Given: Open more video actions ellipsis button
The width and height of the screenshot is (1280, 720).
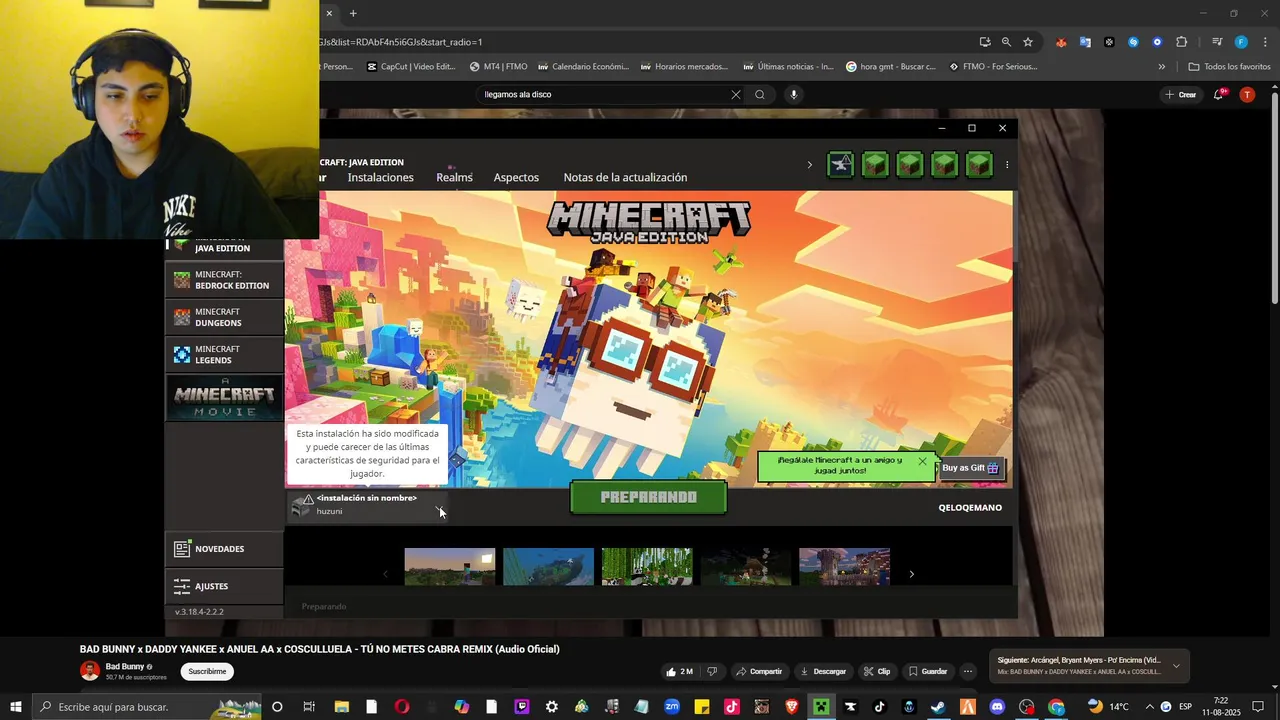Looking at the screenshot, I should tap(968, 671).
